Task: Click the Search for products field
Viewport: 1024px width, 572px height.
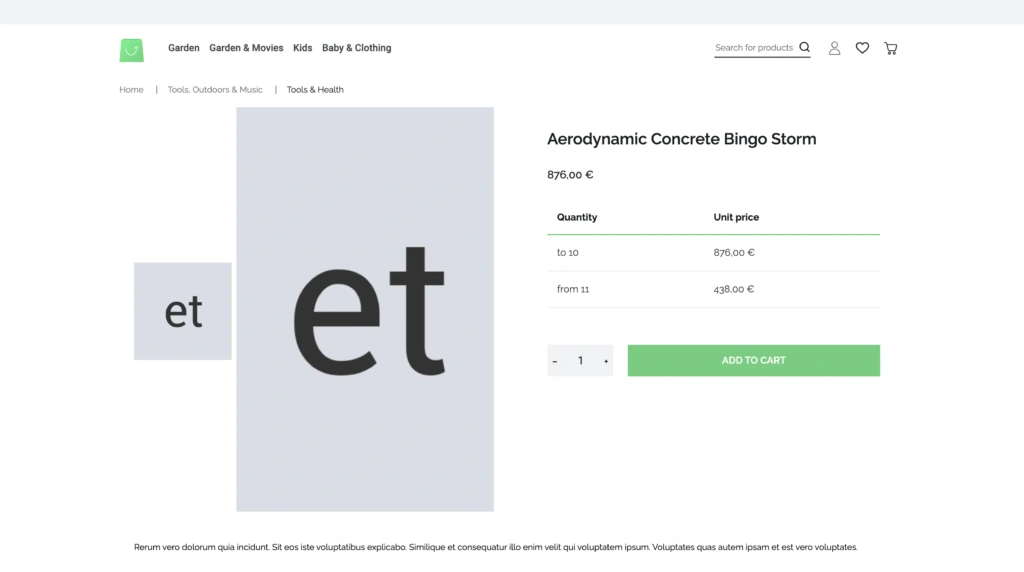Action: point(754,48)
